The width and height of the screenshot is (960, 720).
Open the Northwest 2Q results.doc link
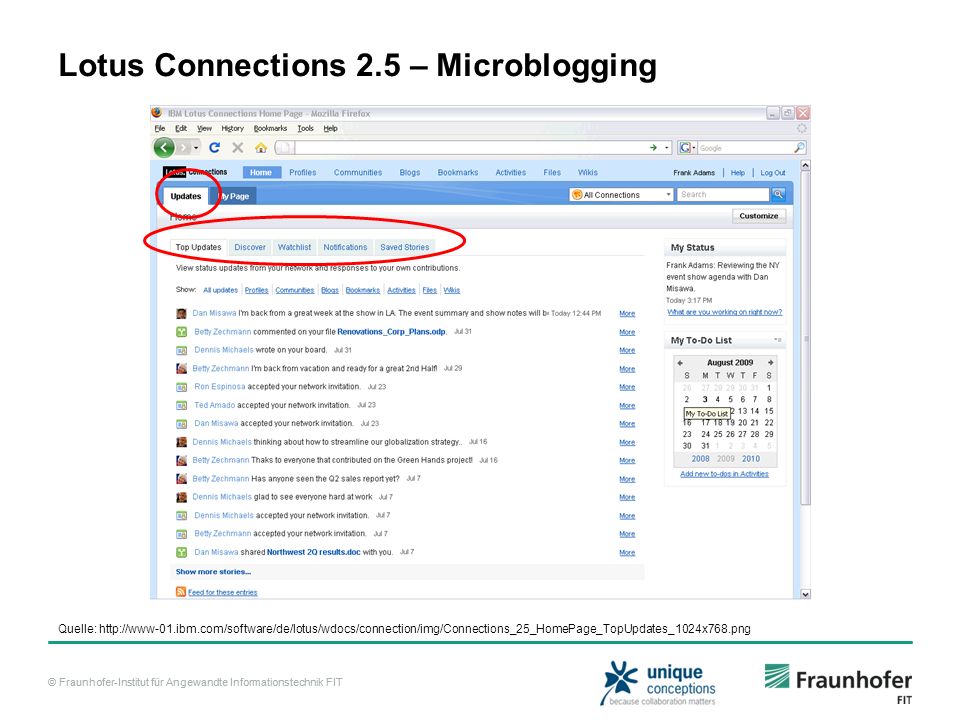tap(313, 552)
